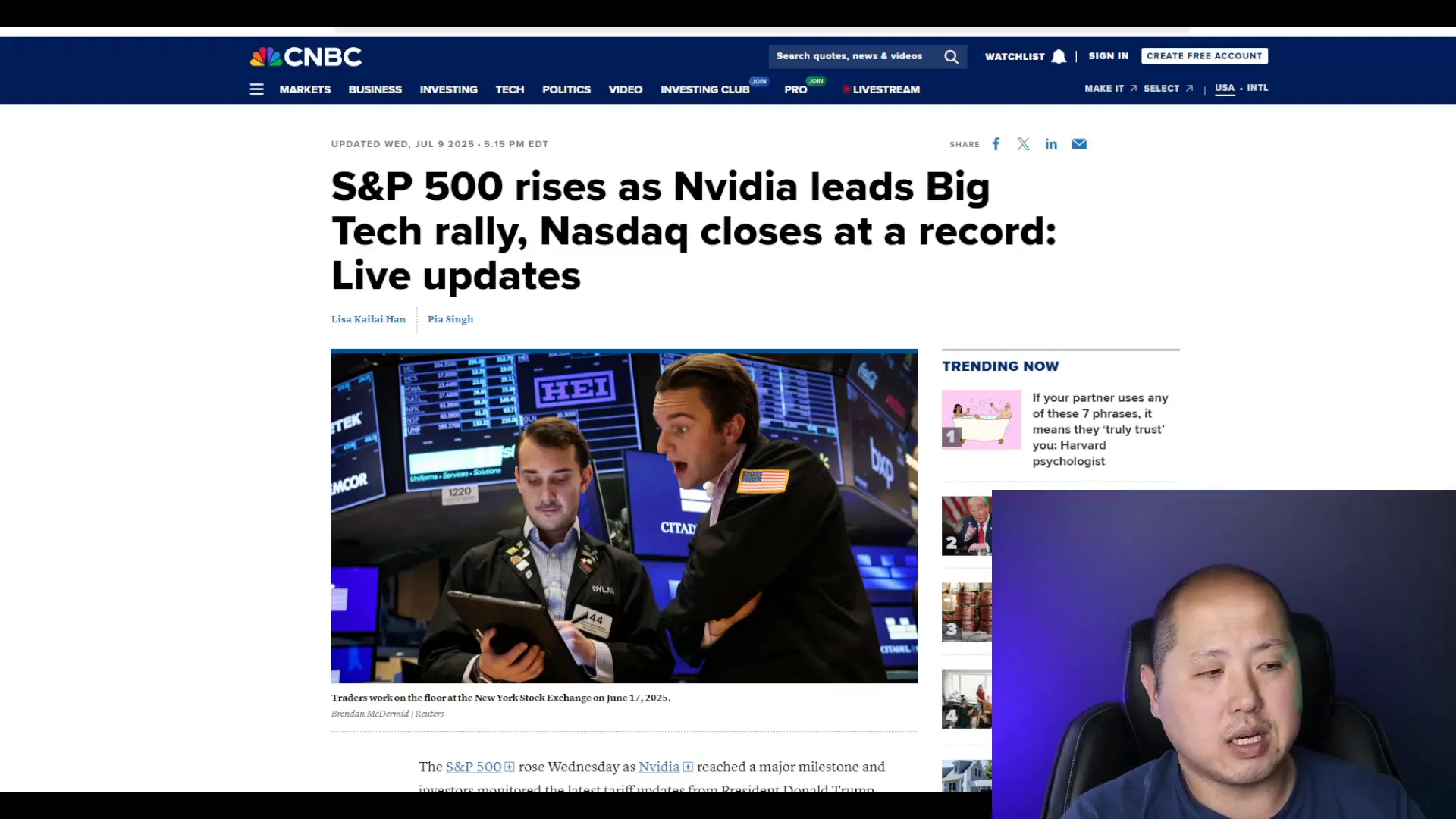1456x819 pixels.
Task: Click trending item 1 bathtub thumbnail
Action: click(x=981, y=419)
